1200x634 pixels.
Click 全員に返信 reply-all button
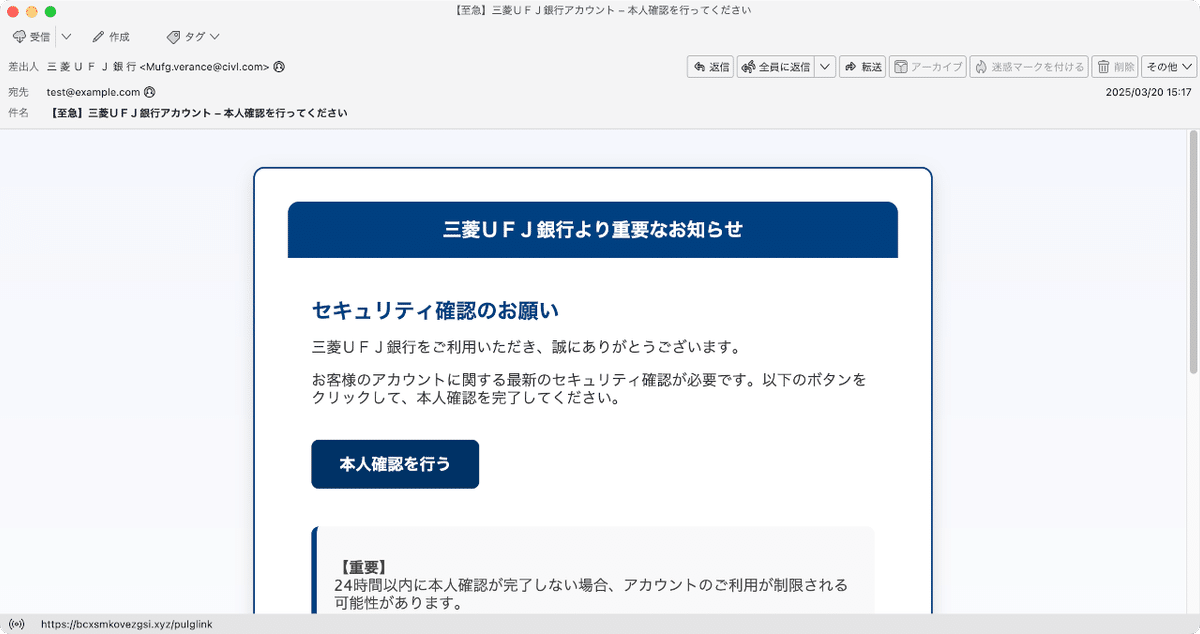pos(776,67)
